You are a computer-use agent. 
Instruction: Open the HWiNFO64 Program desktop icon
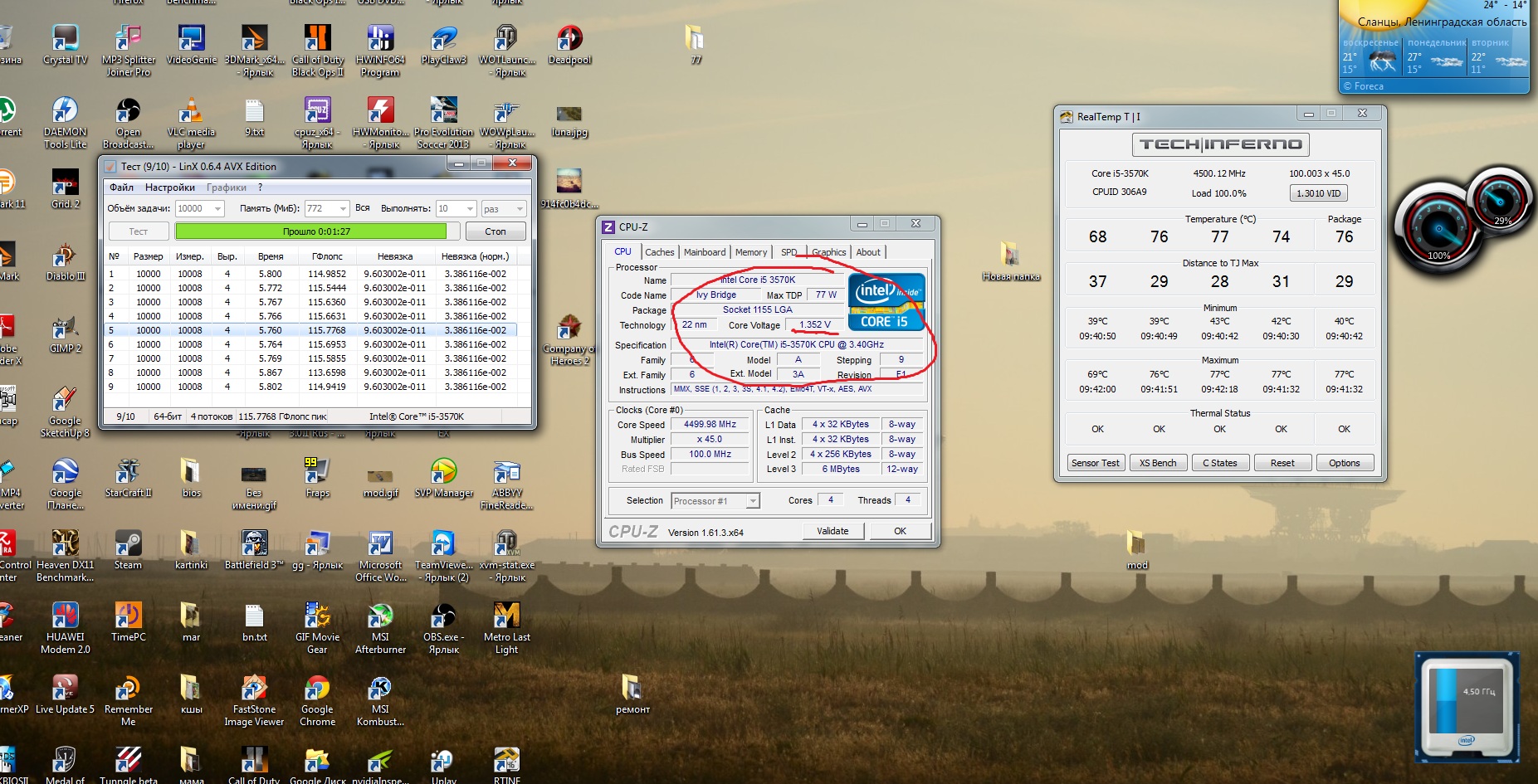coord(380,40)
